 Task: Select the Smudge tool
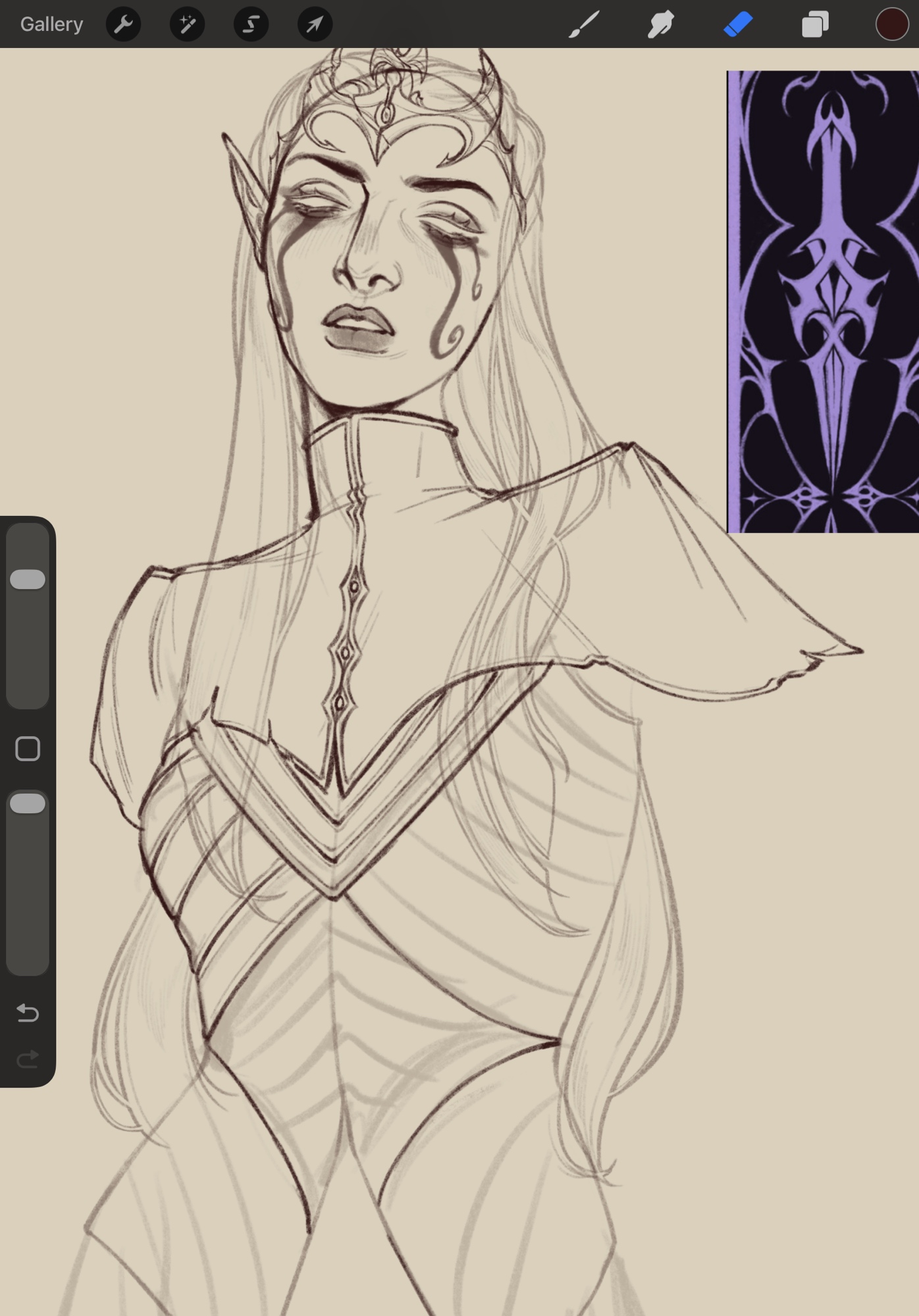[660, 24]
